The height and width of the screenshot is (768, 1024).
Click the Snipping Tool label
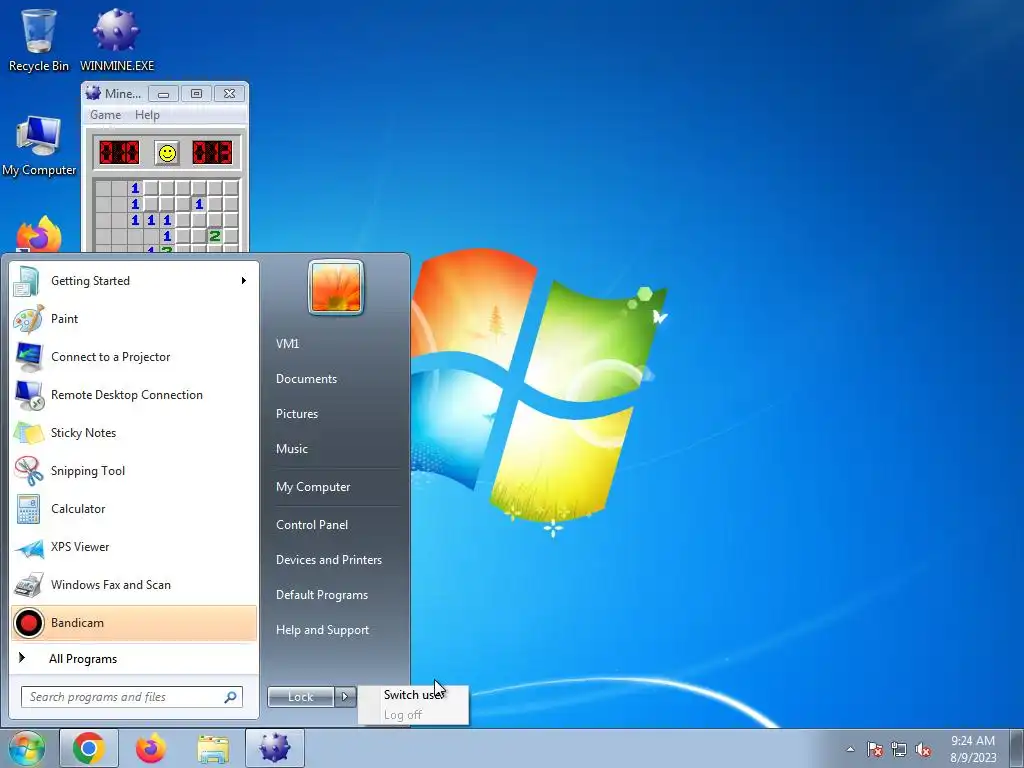pyautogui.click(x=88, y=471)
